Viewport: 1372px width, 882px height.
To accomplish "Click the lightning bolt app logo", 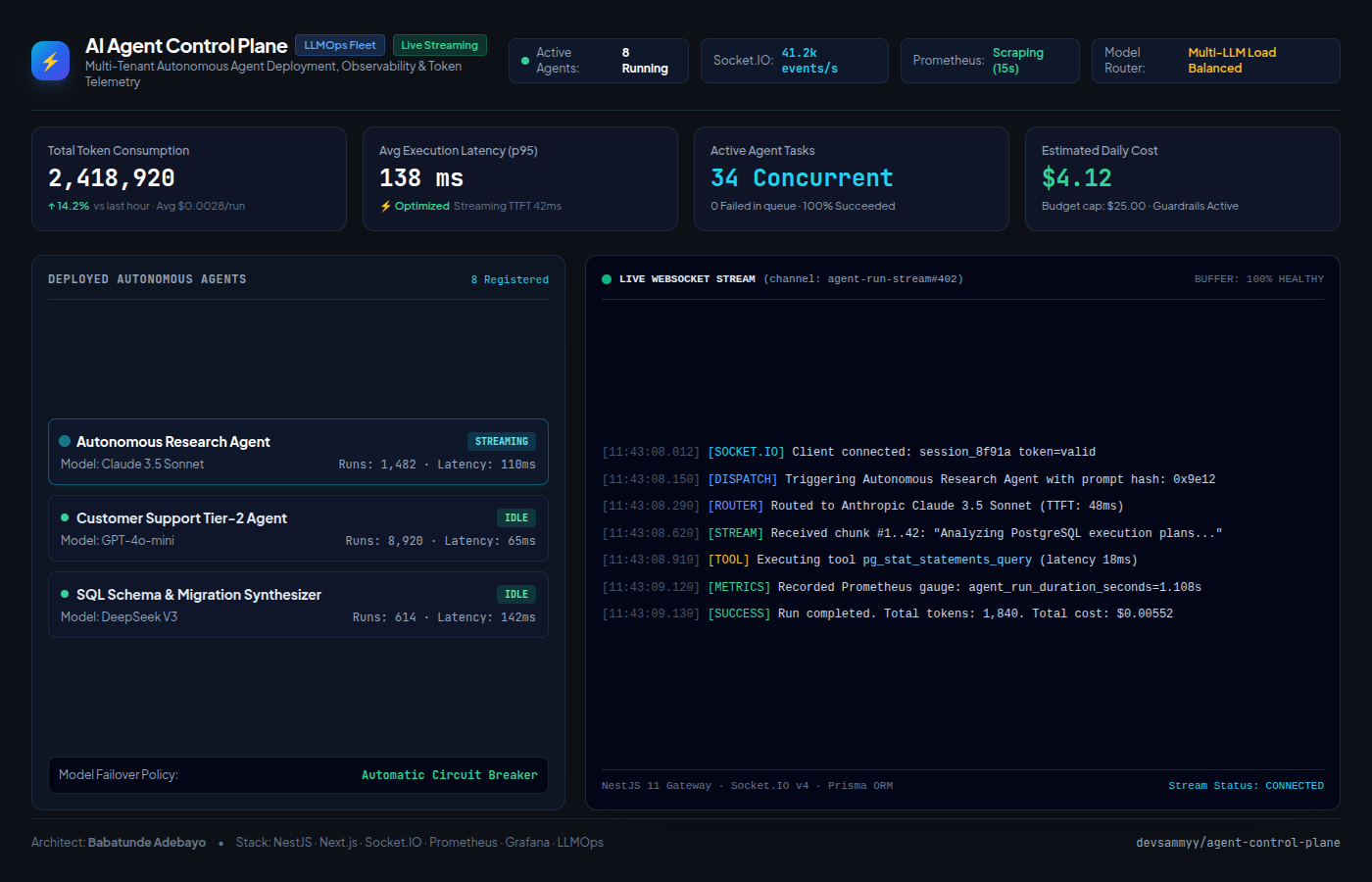I will point(50,60).
